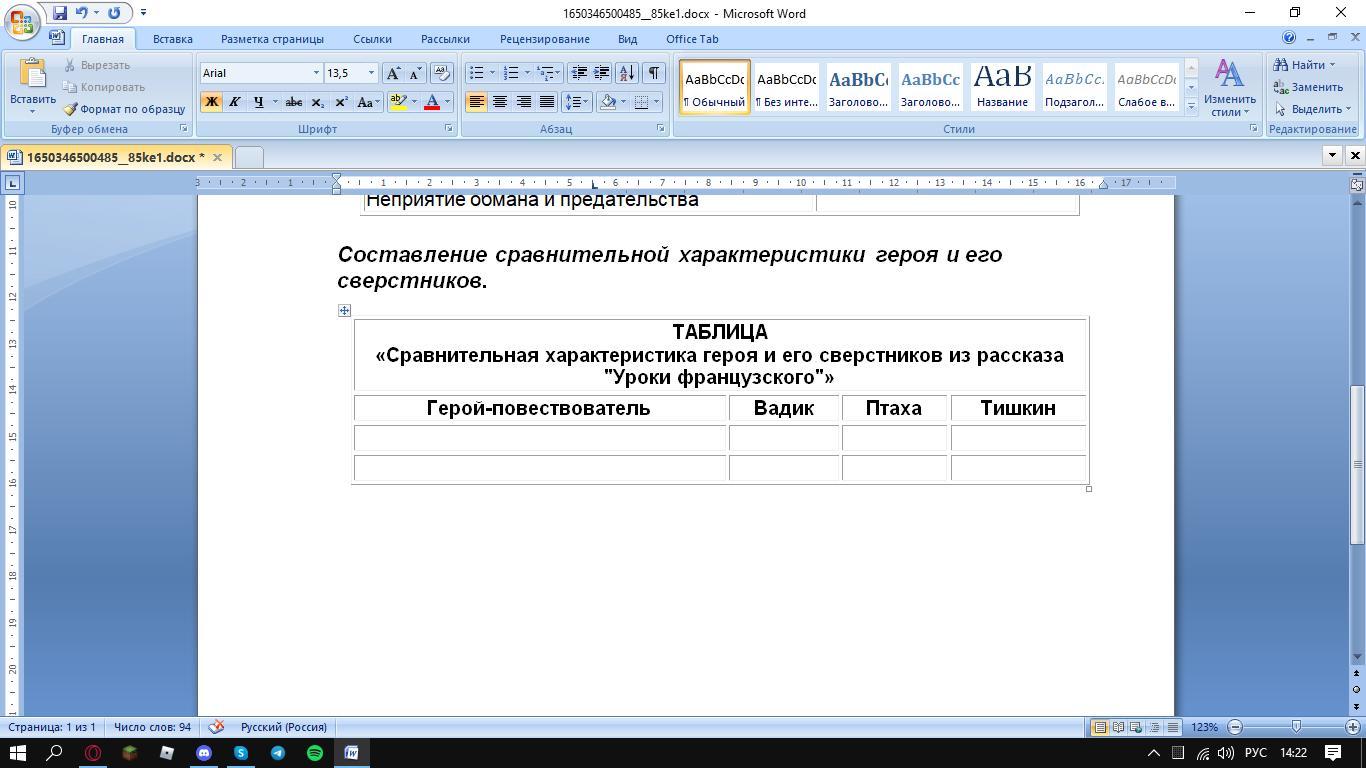Increase font size with grow font icon
The height and width of the screenshot is (768, 1366).
click(x=393, y=73)
